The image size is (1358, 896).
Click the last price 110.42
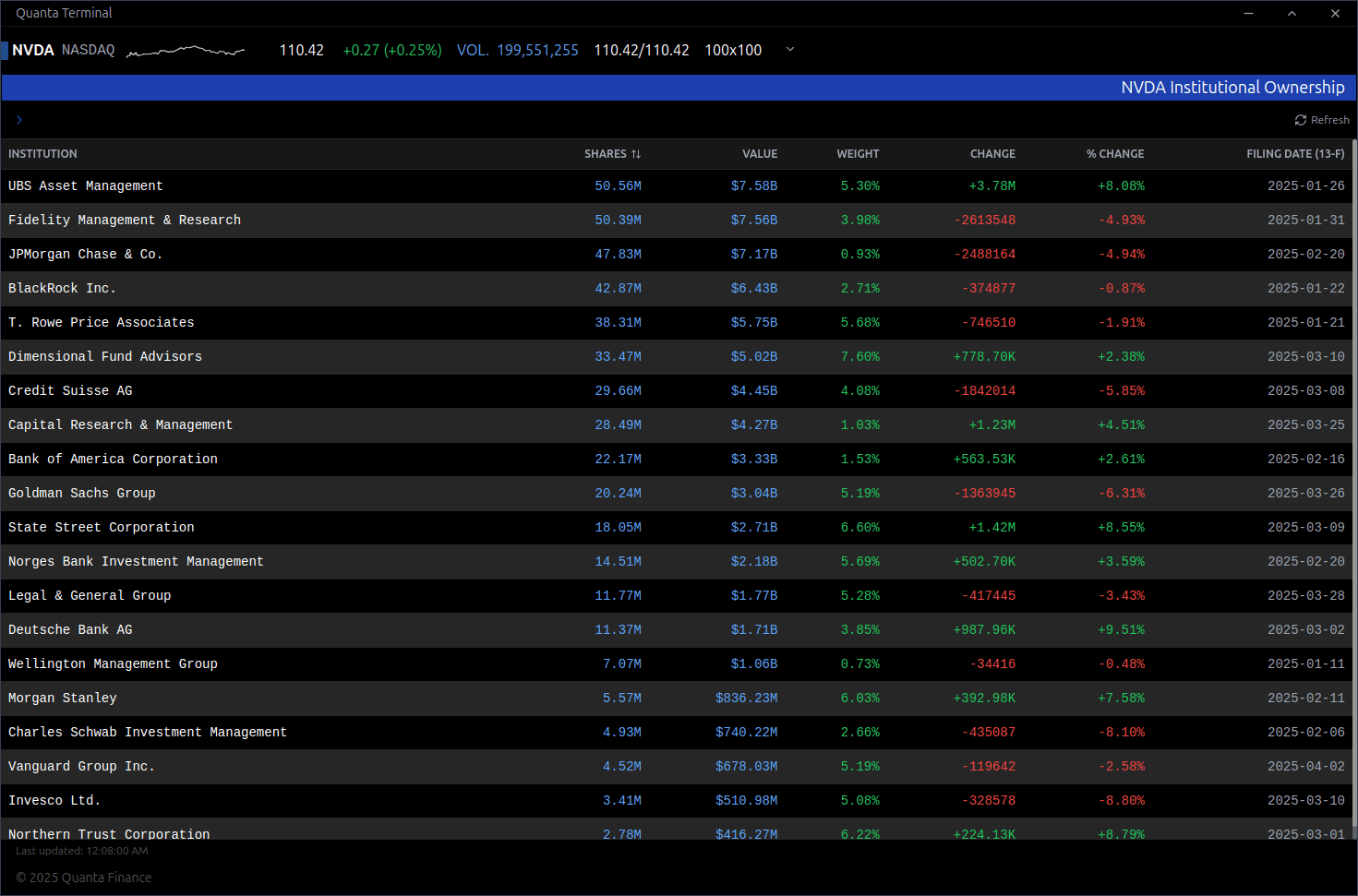pos(302,50)
